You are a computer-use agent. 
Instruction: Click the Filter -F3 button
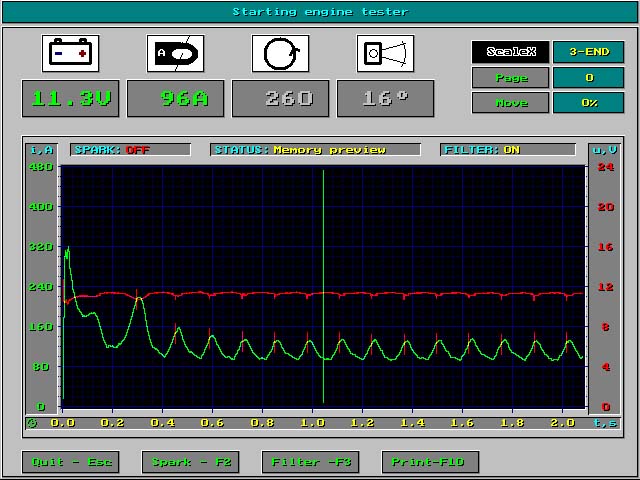point(311,462)
